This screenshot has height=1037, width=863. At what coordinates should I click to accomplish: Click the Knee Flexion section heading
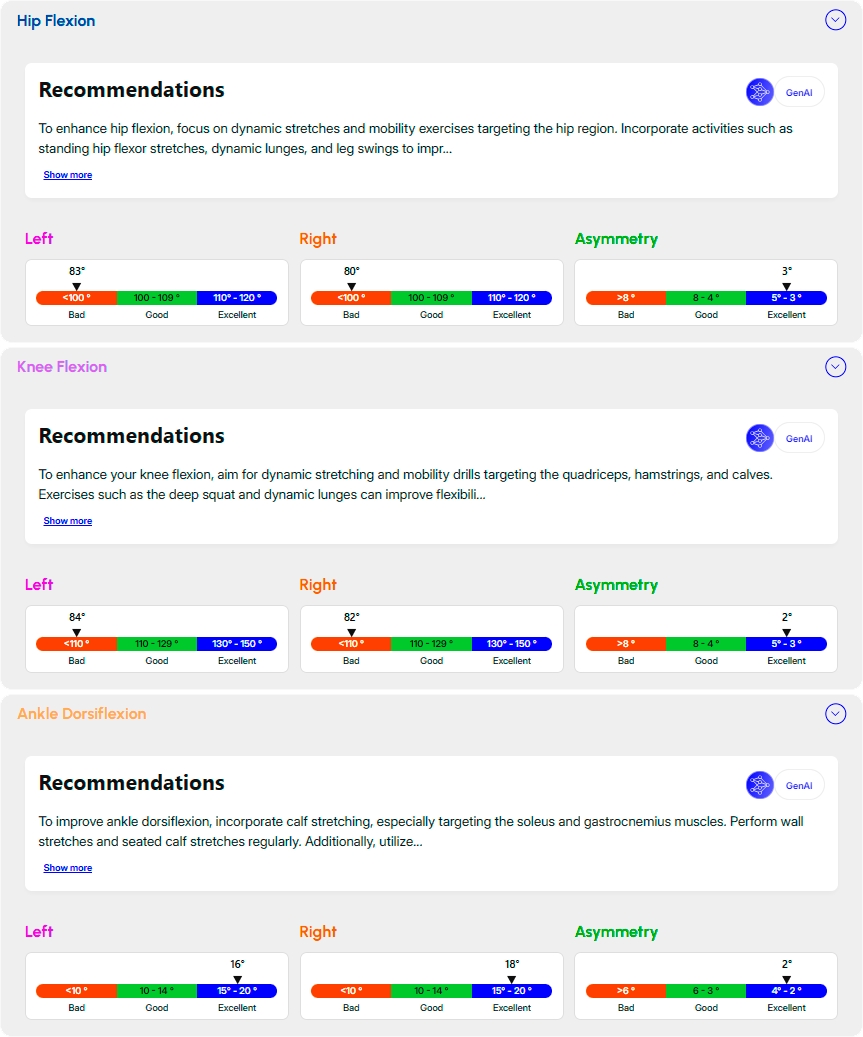click(62, 367)
